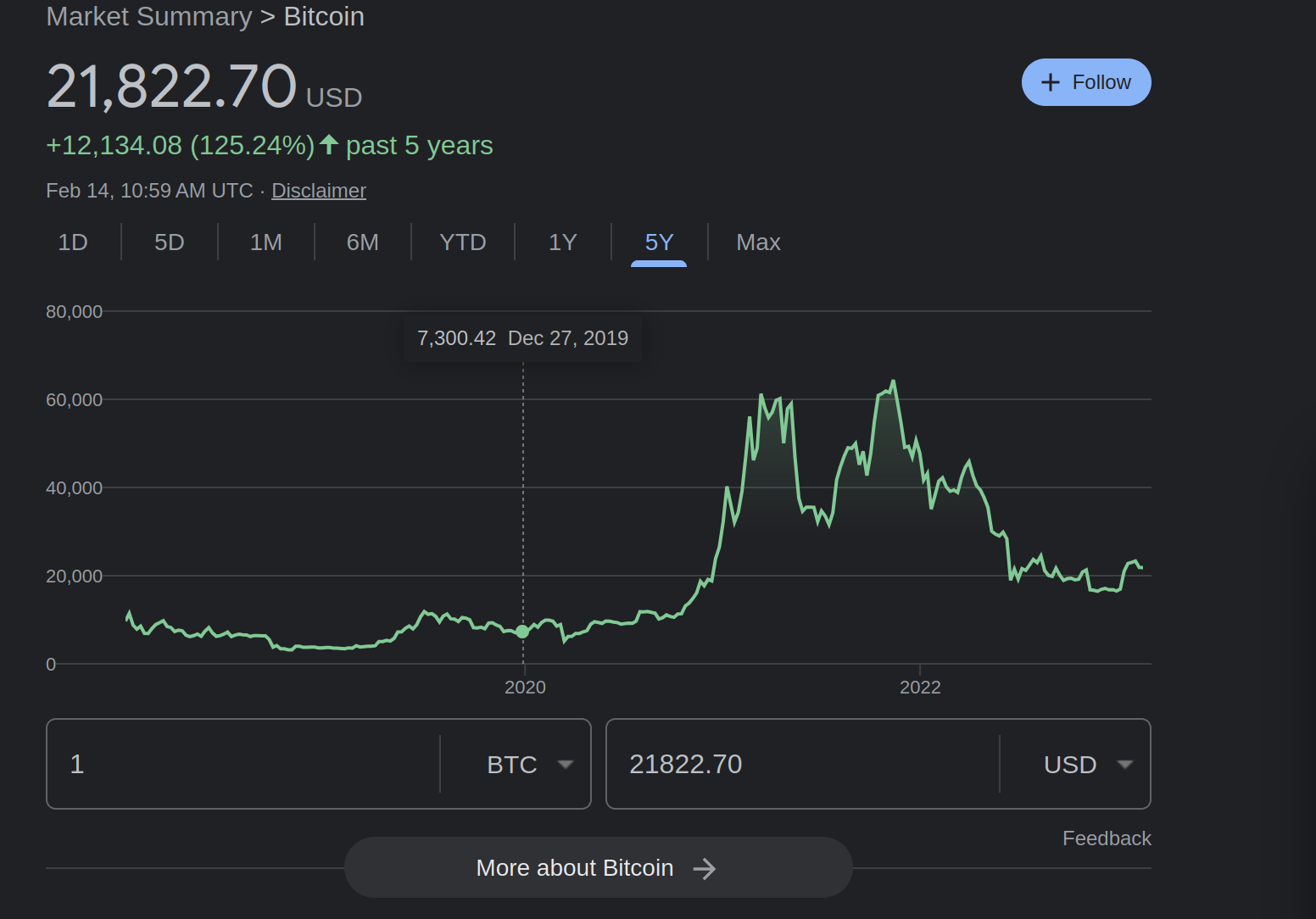Choose the 6M time range
Image resolution: width=1316 pixels, height=919 pixels.
pos(362,242)
